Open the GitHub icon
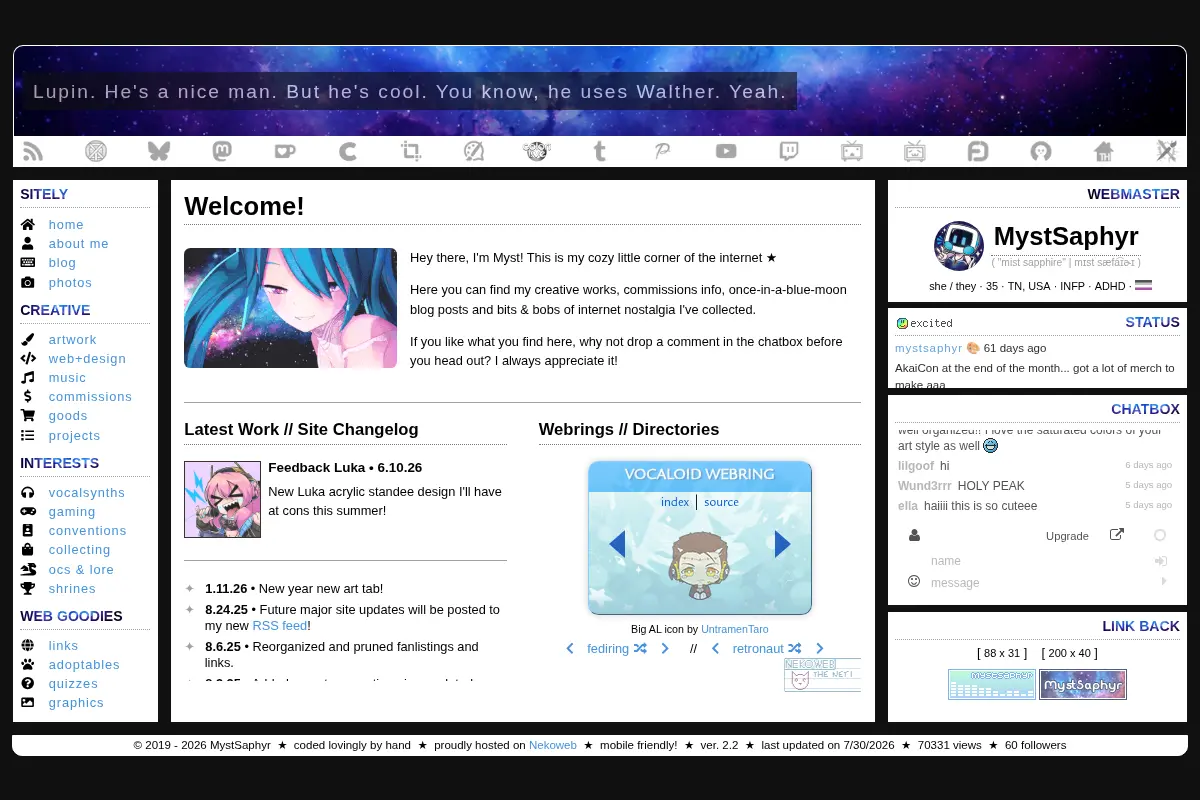Screen dimensions: 1200x800 [1041, 151]
